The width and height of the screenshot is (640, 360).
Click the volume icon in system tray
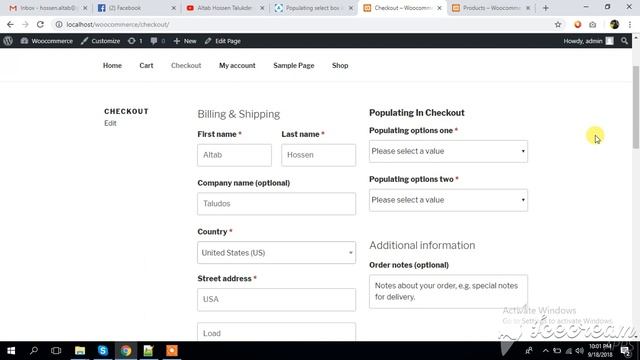(x=579, y=351)
